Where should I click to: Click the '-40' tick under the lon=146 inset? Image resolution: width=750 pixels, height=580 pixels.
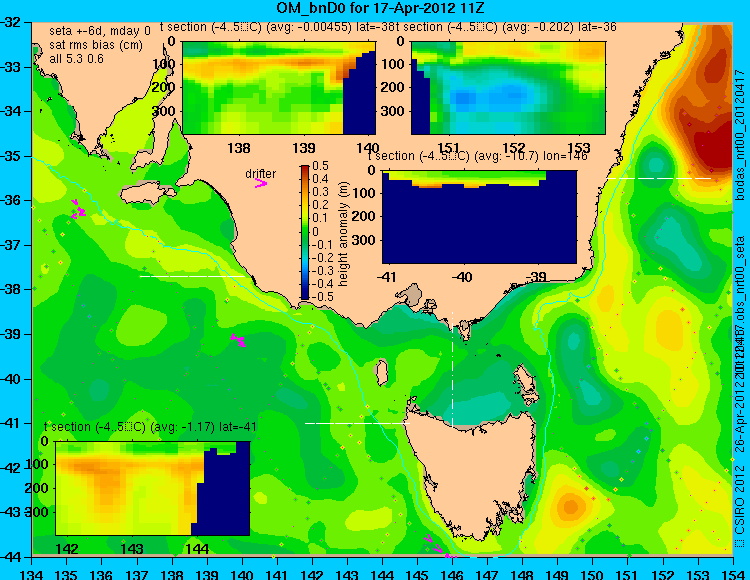pyautogui.click(x=462, y=276)
